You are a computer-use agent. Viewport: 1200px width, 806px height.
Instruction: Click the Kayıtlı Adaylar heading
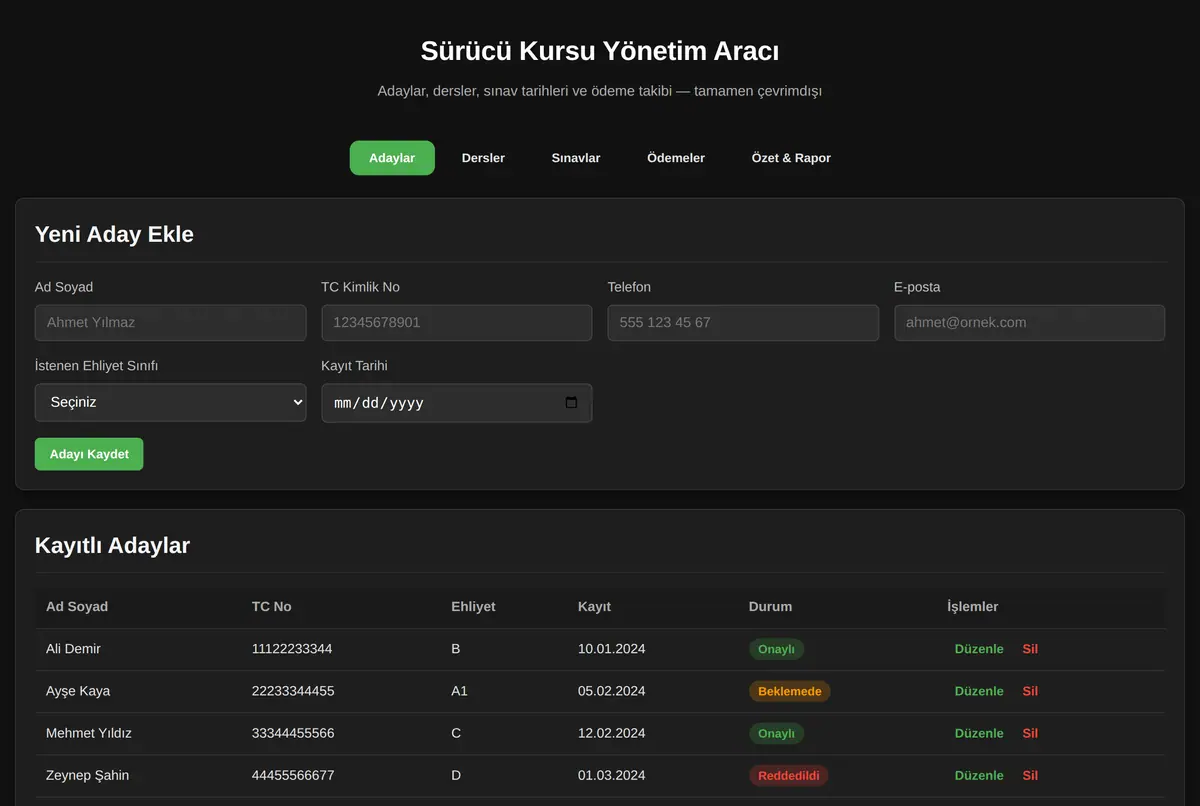[112, 545]
